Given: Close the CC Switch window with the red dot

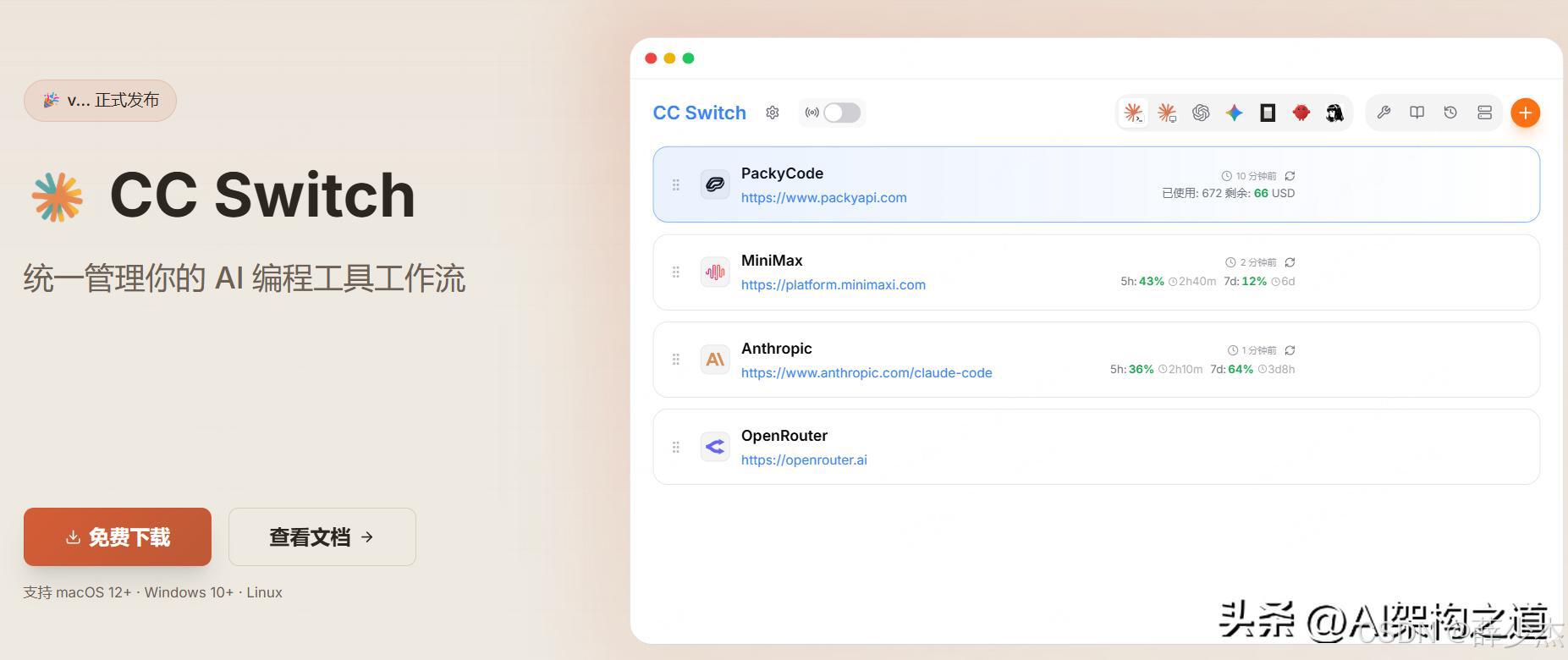Looking at the screenshot, I should (651, 58).
